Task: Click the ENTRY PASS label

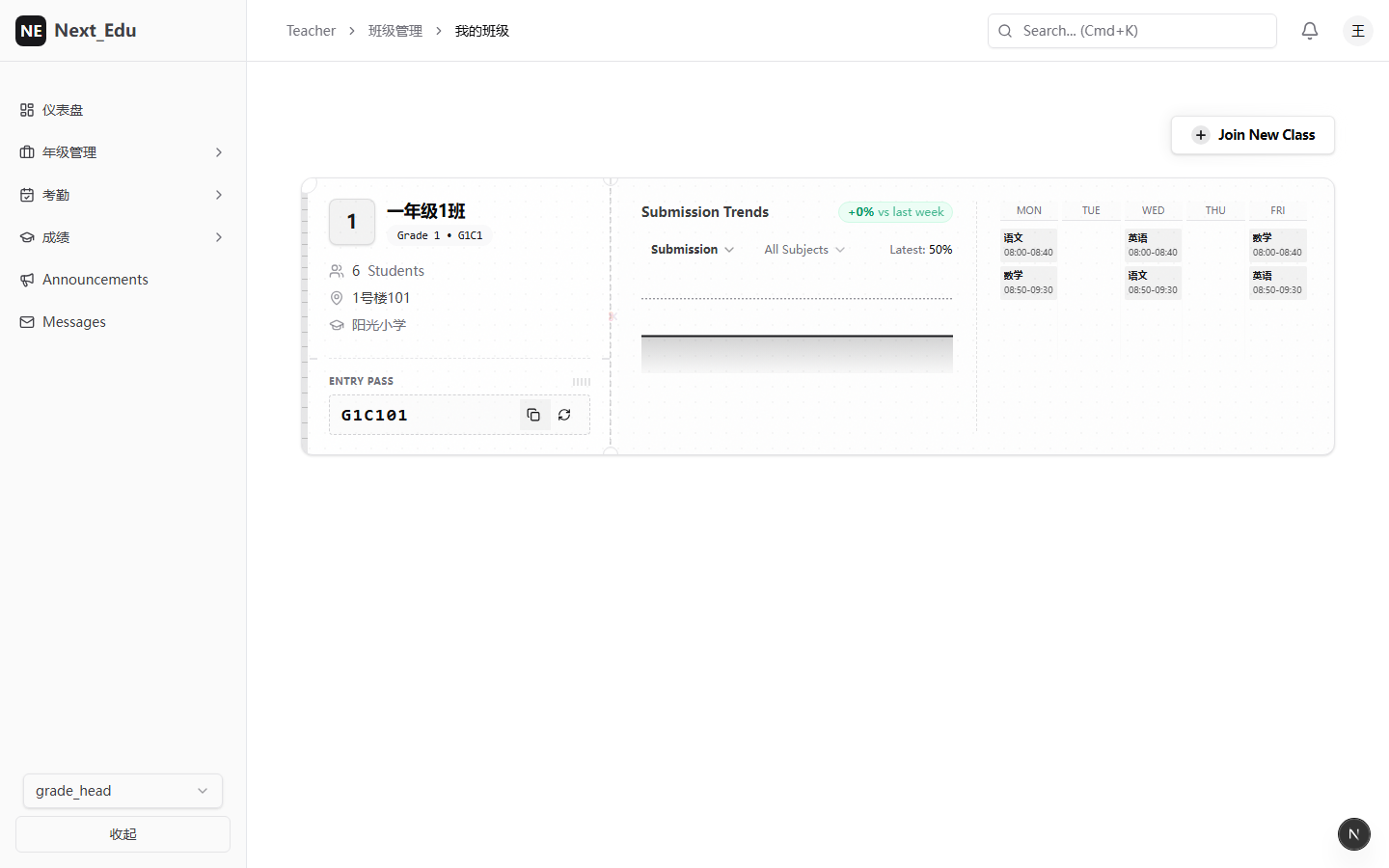Action: (361, 381)
